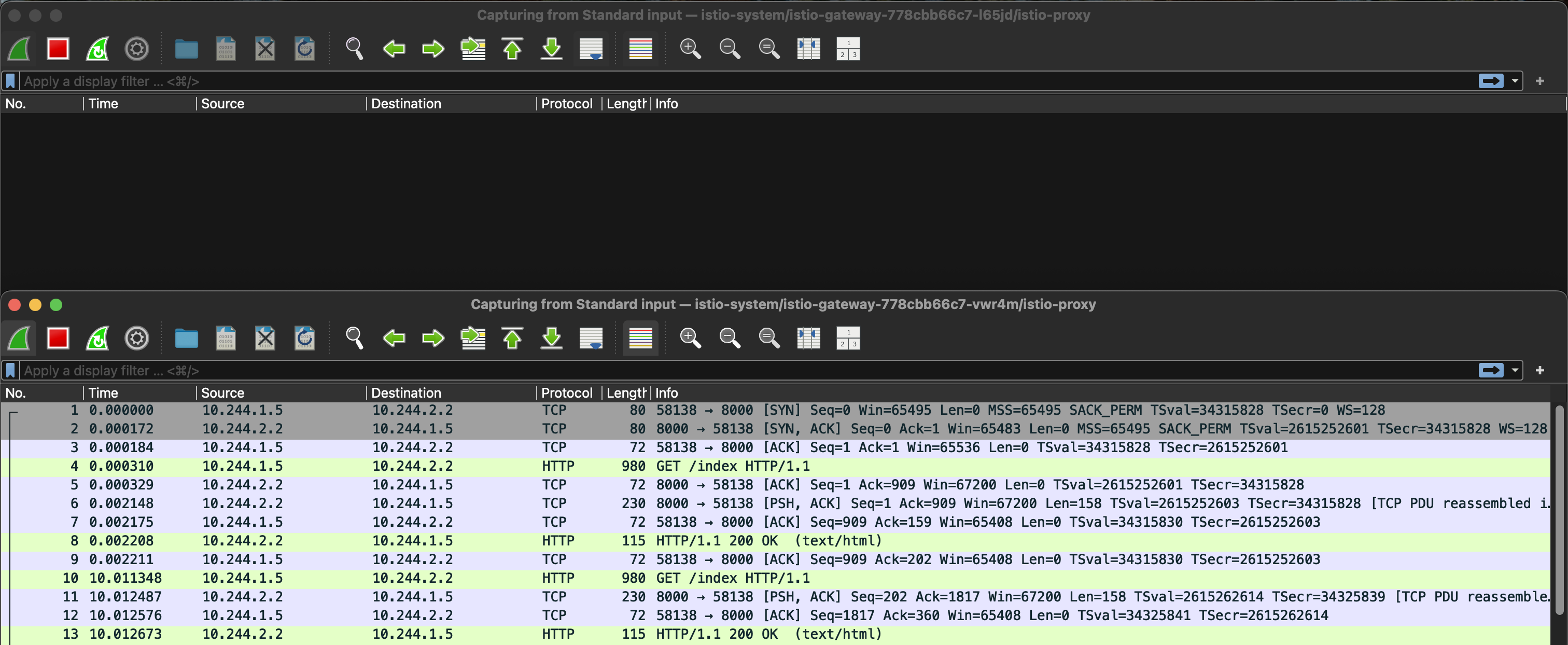Toggle auto-scroll during live capture, lower window
This screenshot has width=1568, height=645.
point(591,339)
